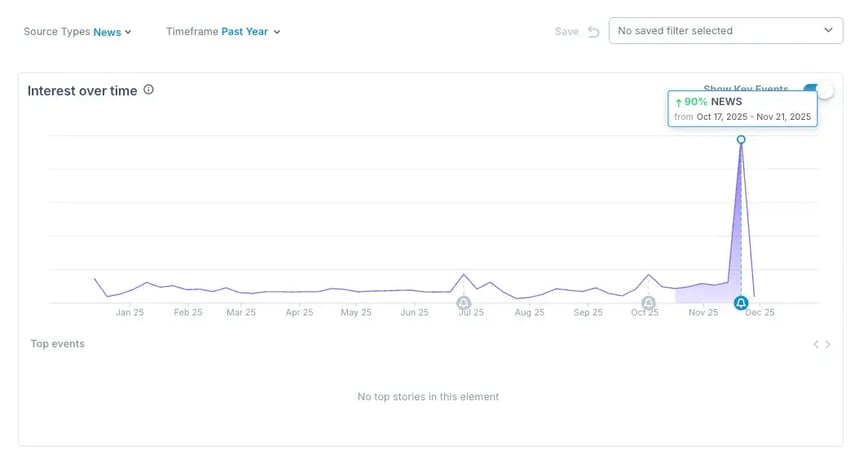Click the key event bell marker near Jul 25
The image size is (859, 463).
point(463,303)
